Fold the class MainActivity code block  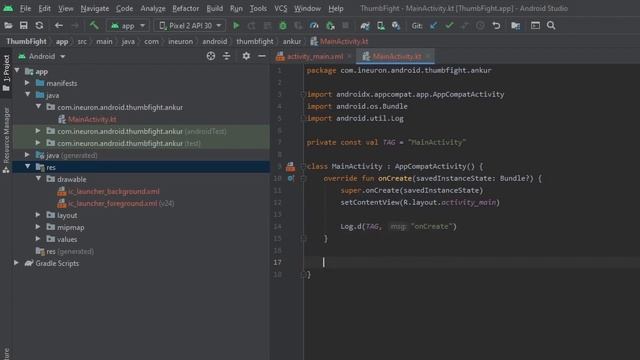coord(303,167)
